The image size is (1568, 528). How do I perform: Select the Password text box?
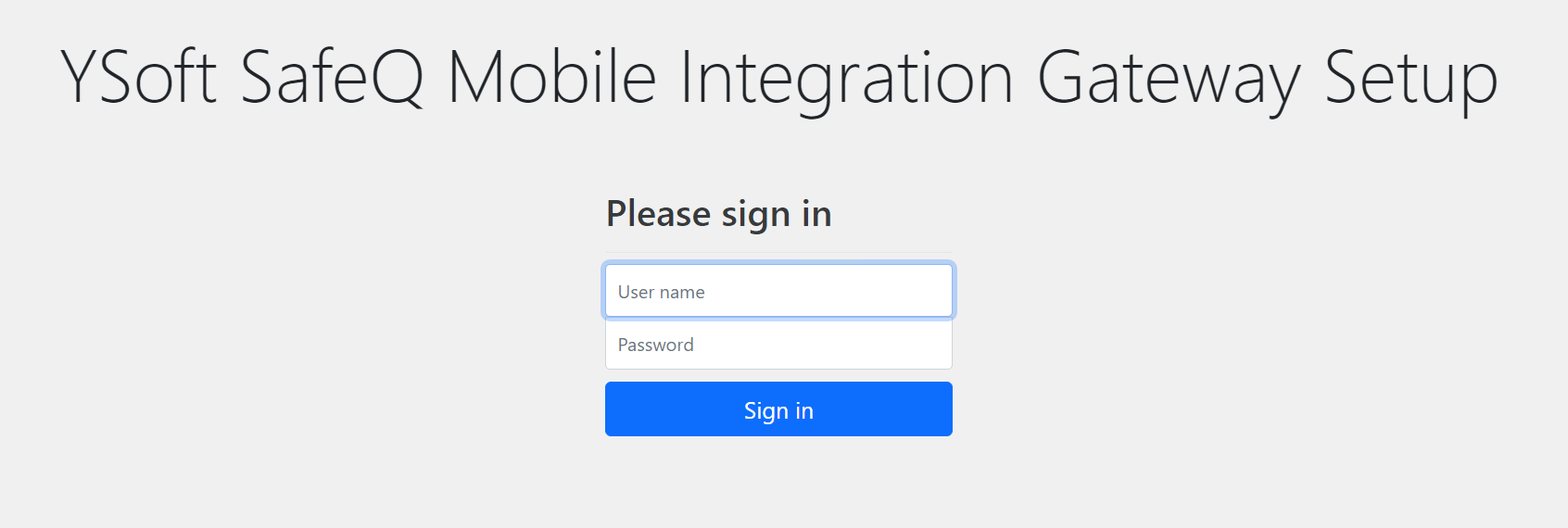778,345
